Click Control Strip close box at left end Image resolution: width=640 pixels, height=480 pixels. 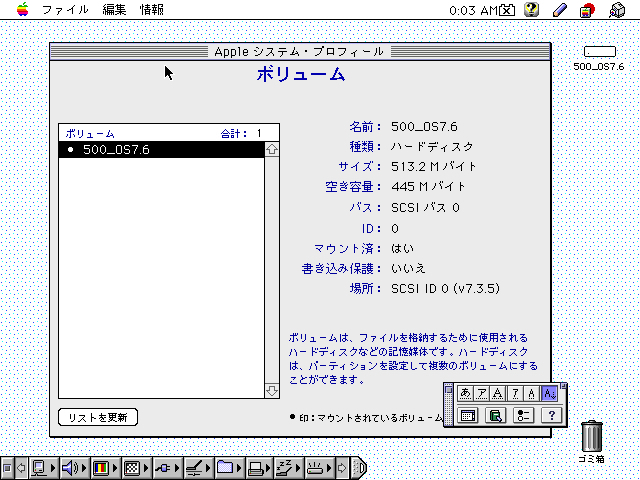[x=7, y=468]
